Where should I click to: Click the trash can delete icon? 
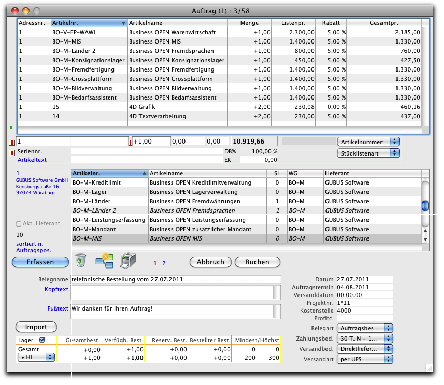(x=80, y=260)
